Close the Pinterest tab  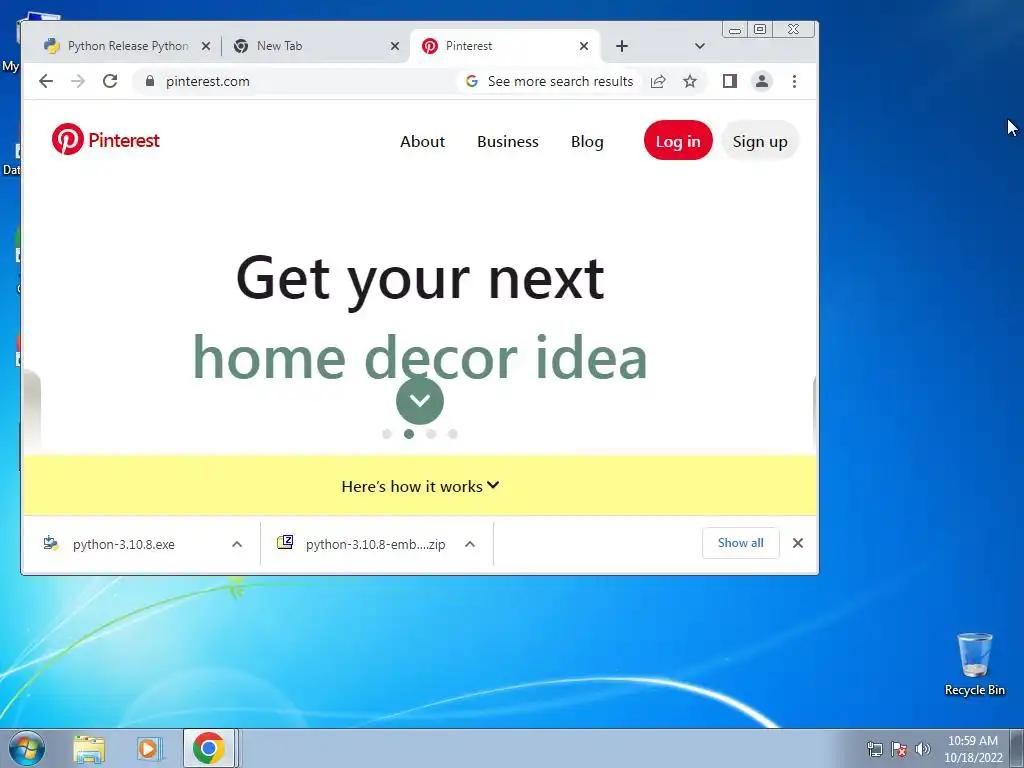click(584, 46)
